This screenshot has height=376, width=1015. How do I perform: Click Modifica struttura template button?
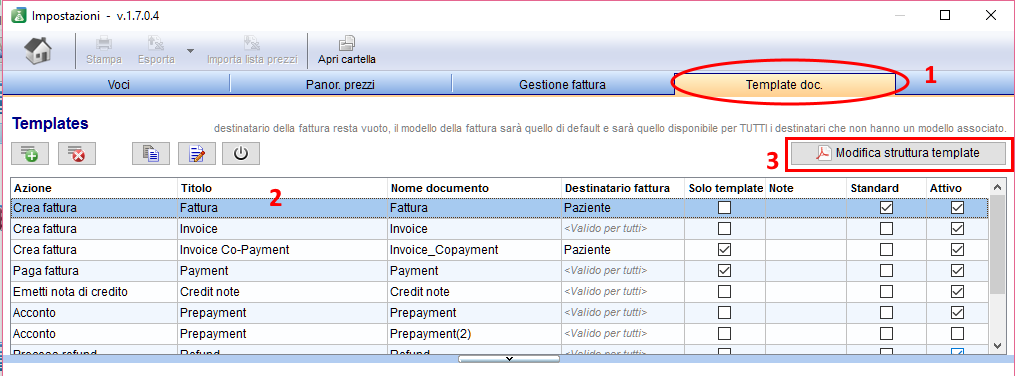coord(898,153)
